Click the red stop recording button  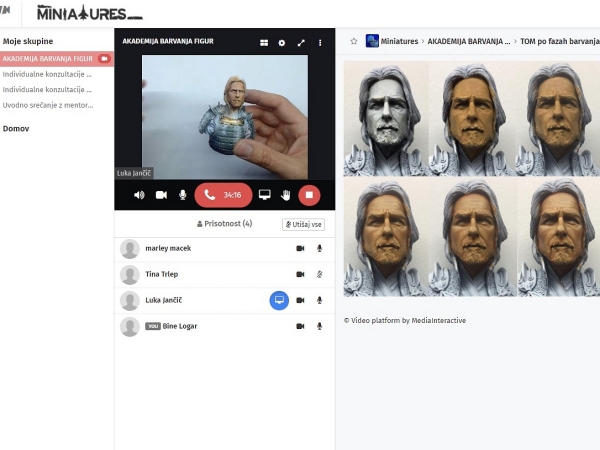click(x=309, y=195)
